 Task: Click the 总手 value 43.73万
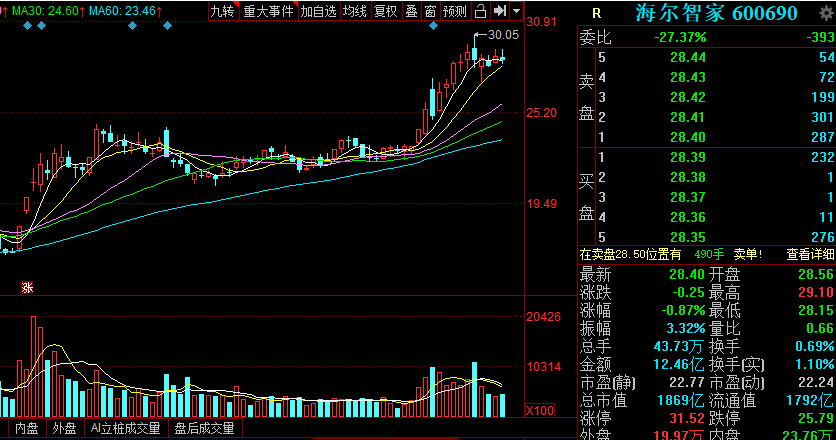pyautogui.click(x=679, y=346)
